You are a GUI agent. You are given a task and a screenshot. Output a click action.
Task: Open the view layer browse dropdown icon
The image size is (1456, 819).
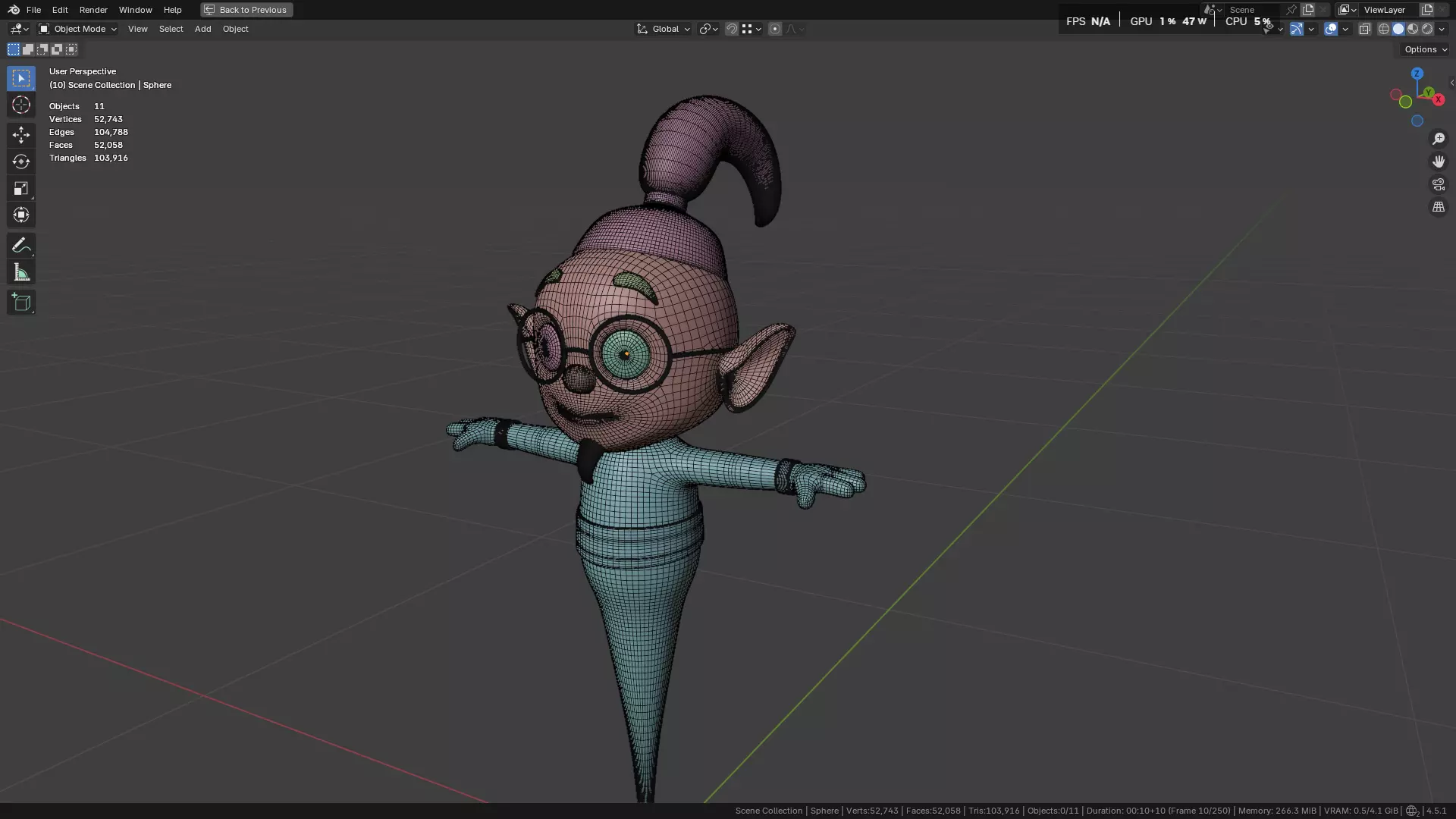[1348, 10]
